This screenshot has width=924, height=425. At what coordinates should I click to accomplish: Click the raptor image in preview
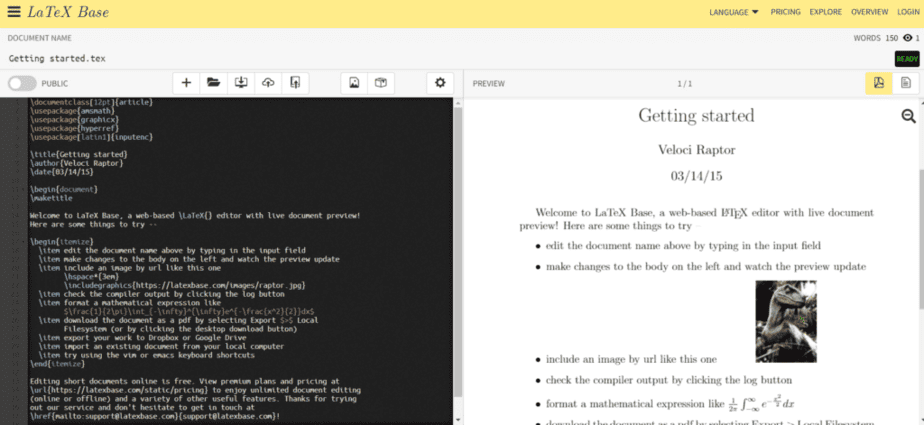tap(786, 321)
